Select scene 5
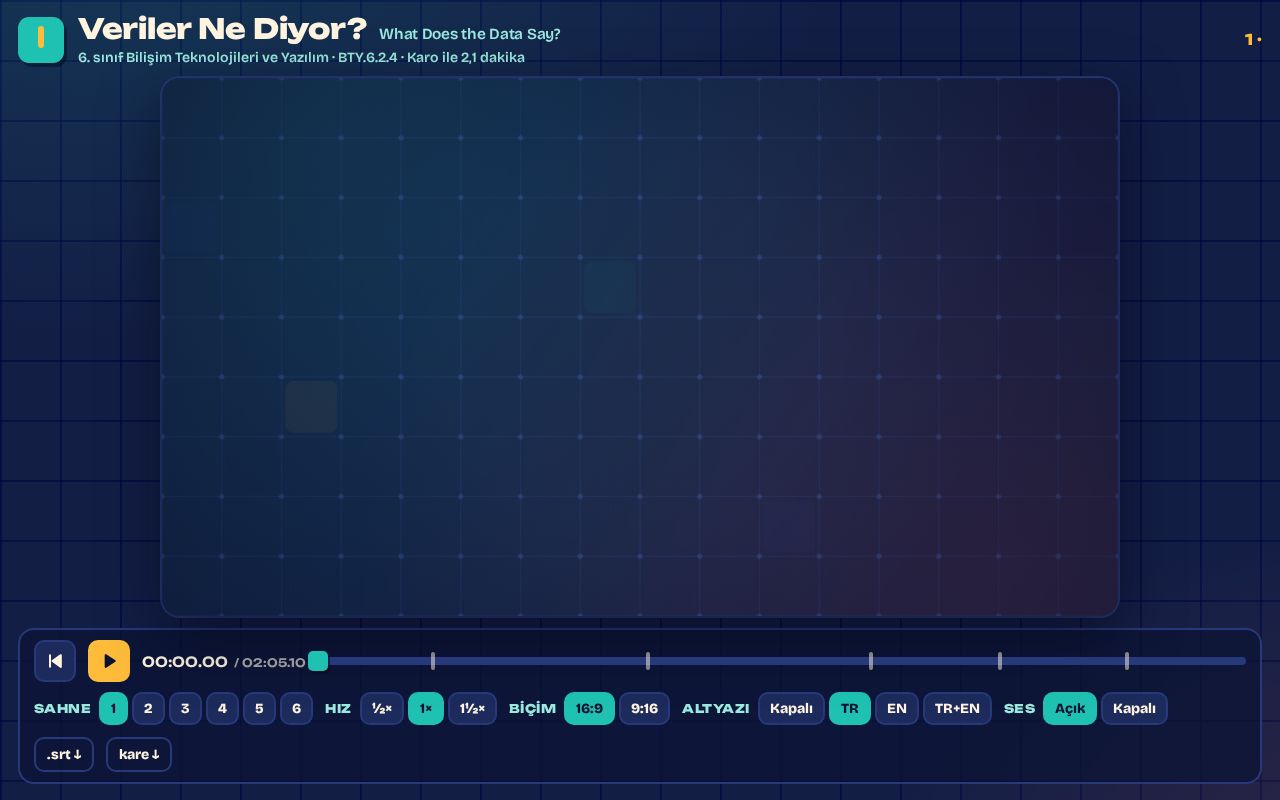This screenshot has width=1280, height=800. point(259,708)
